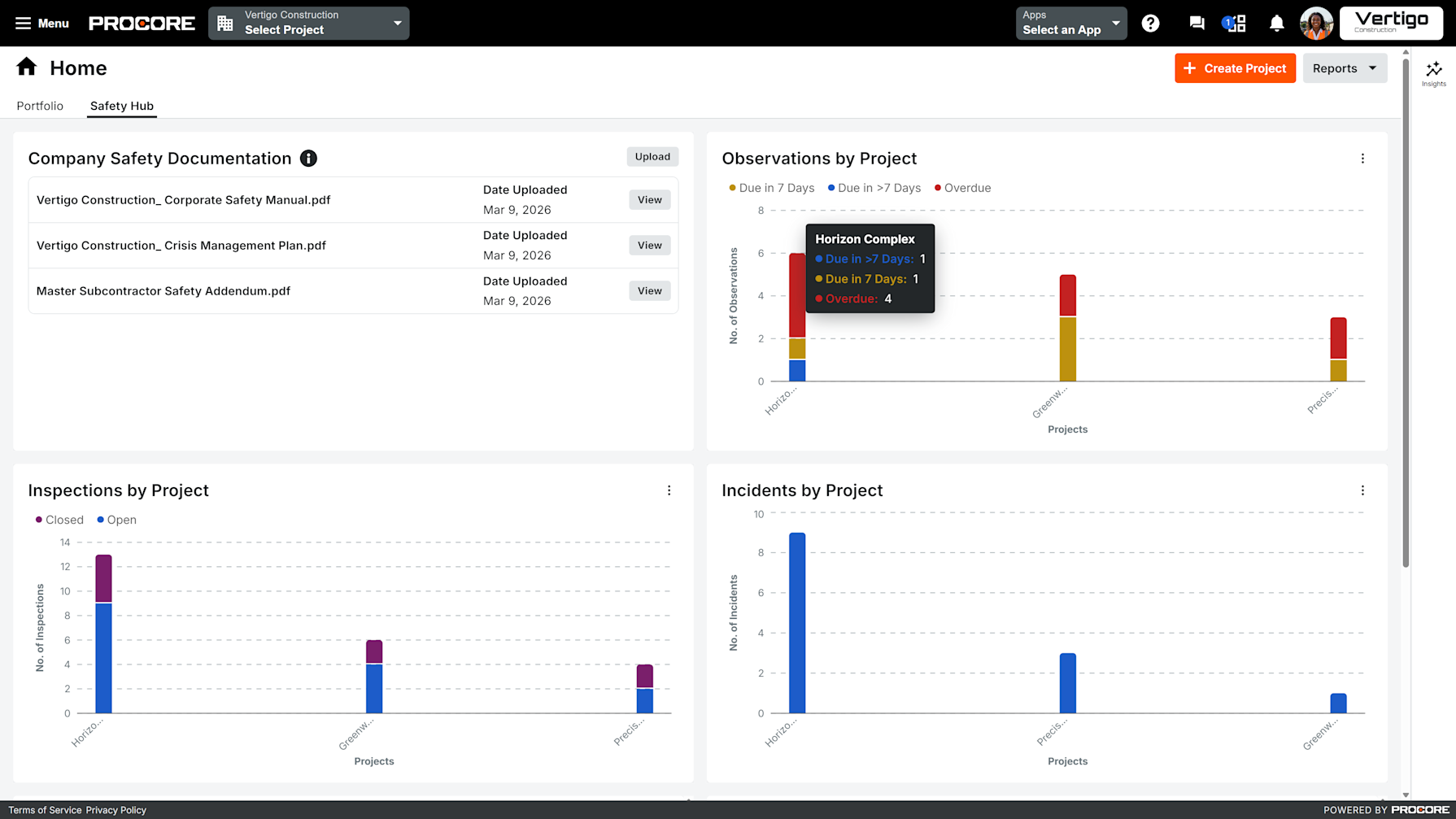Click 'Master Subcontractor Safety Addendum.pdf' file name
Image resolution: width=1456 pixels, height=819 pixels.
[x=163, y=291]
